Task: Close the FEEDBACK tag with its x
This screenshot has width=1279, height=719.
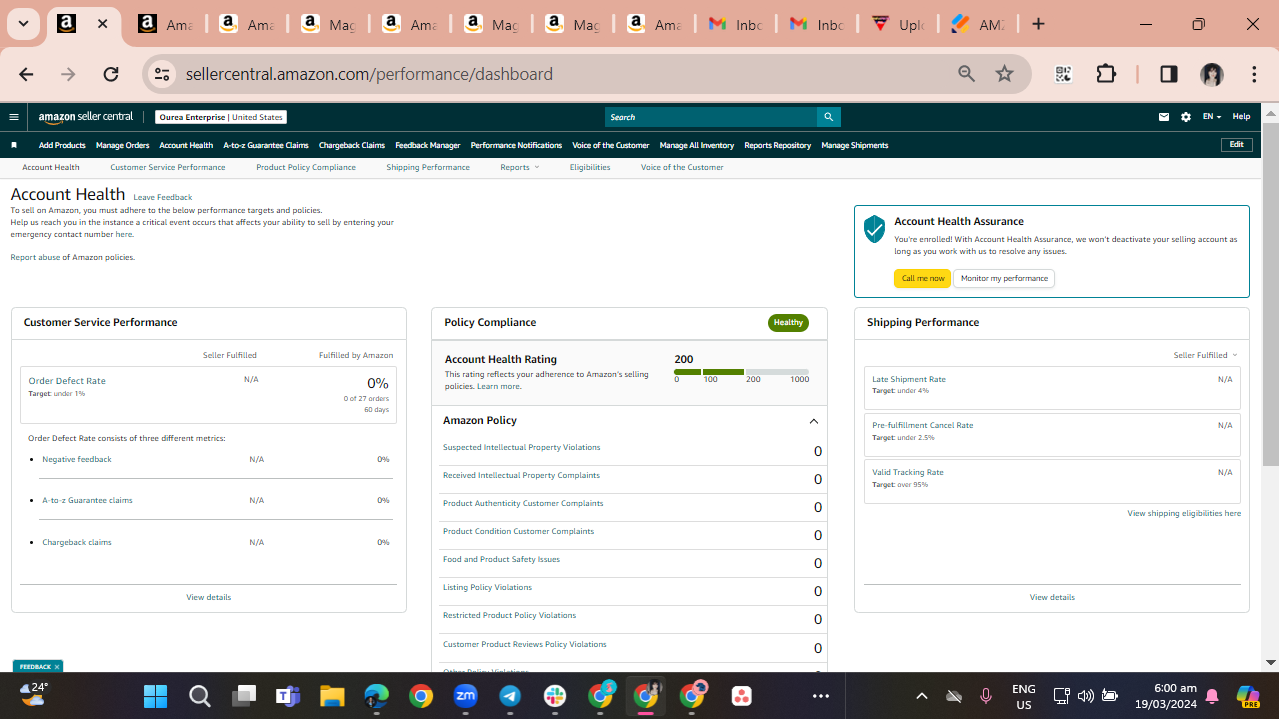Action: pyautogui.click(x=57, y=667)
